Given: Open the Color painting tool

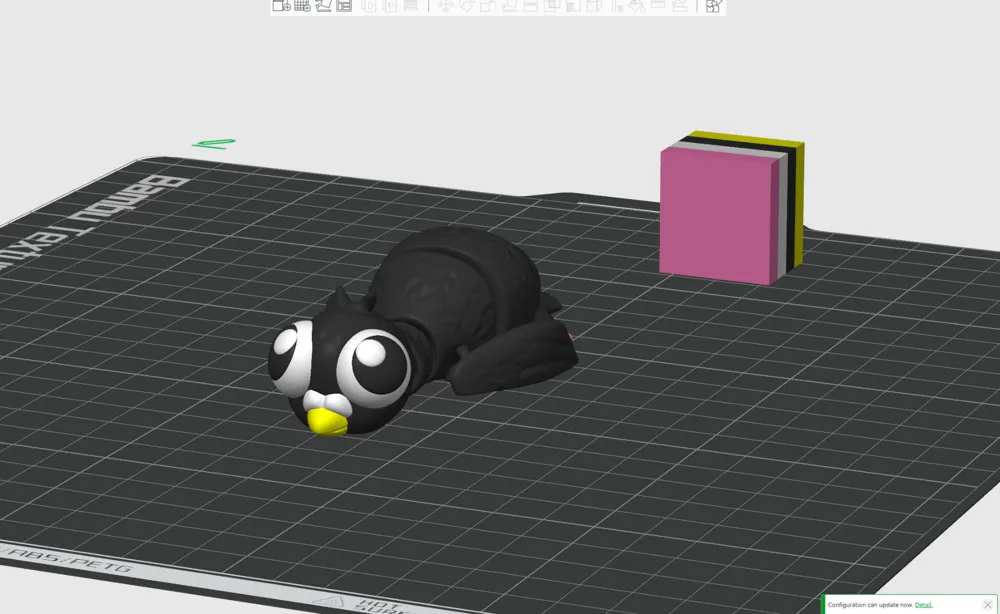Looking at the screenshot, I should click(x=592, y=6).
